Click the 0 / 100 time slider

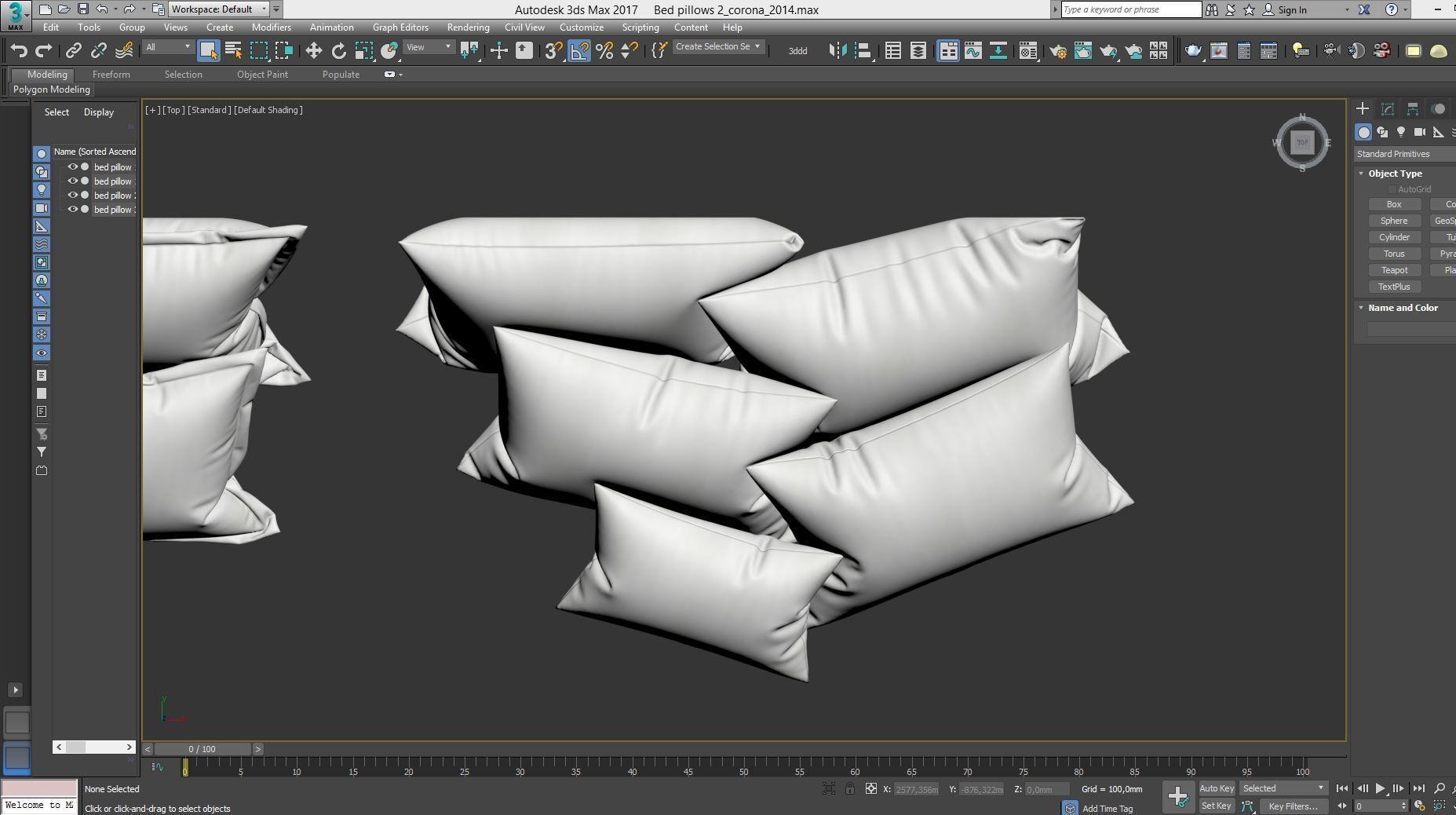point(203,749)
